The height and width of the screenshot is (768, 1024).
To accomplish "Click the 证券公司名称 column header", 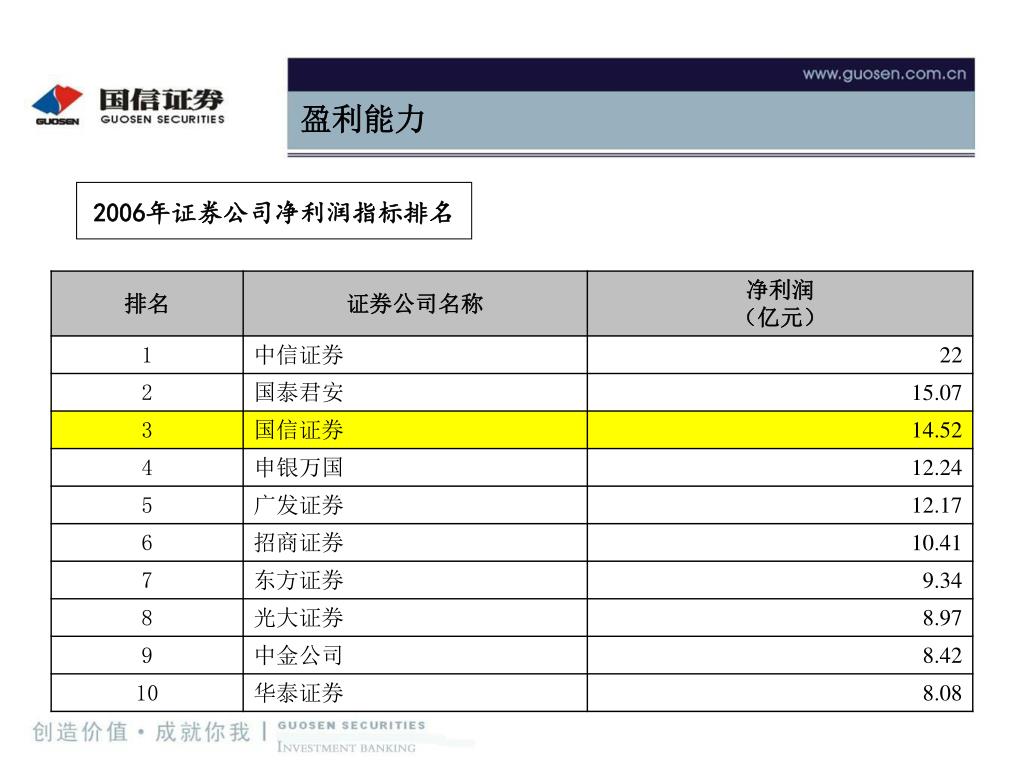I will pyautogui.click(x=415, y=304).
